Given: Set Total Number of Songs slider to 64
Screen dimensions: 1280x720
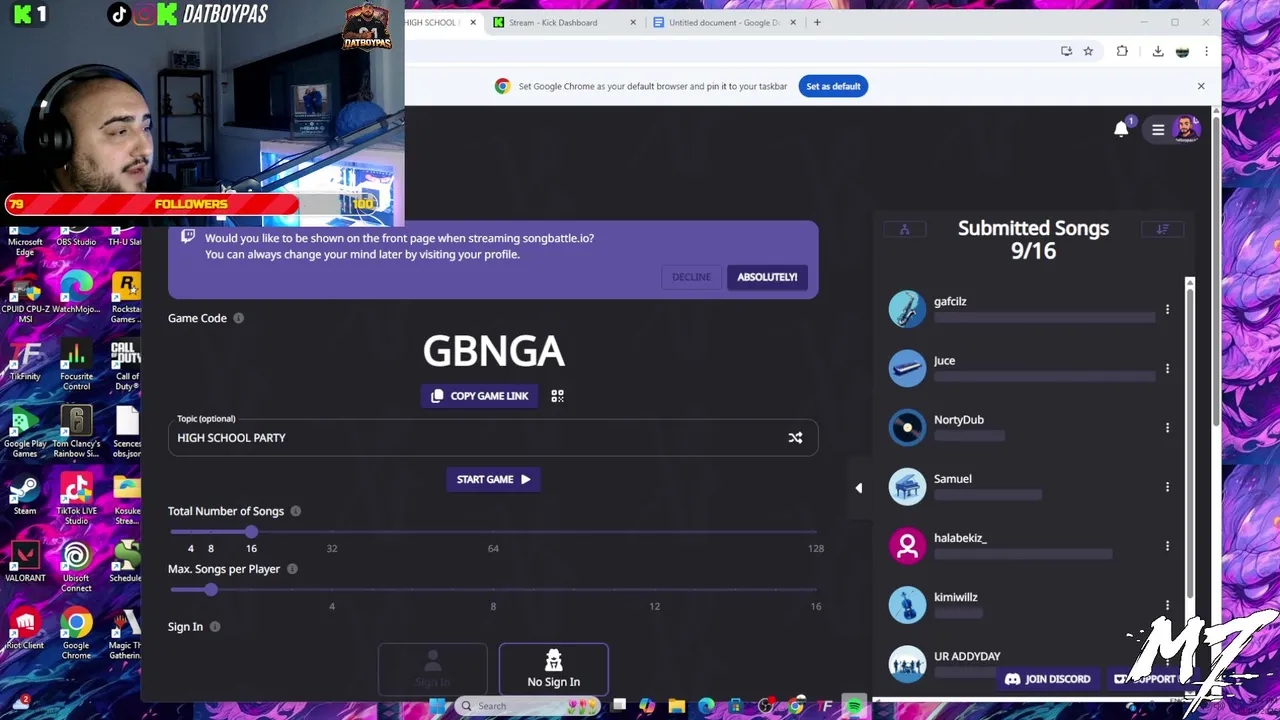Looking at the screenshot, I should (x=493, y=533).
